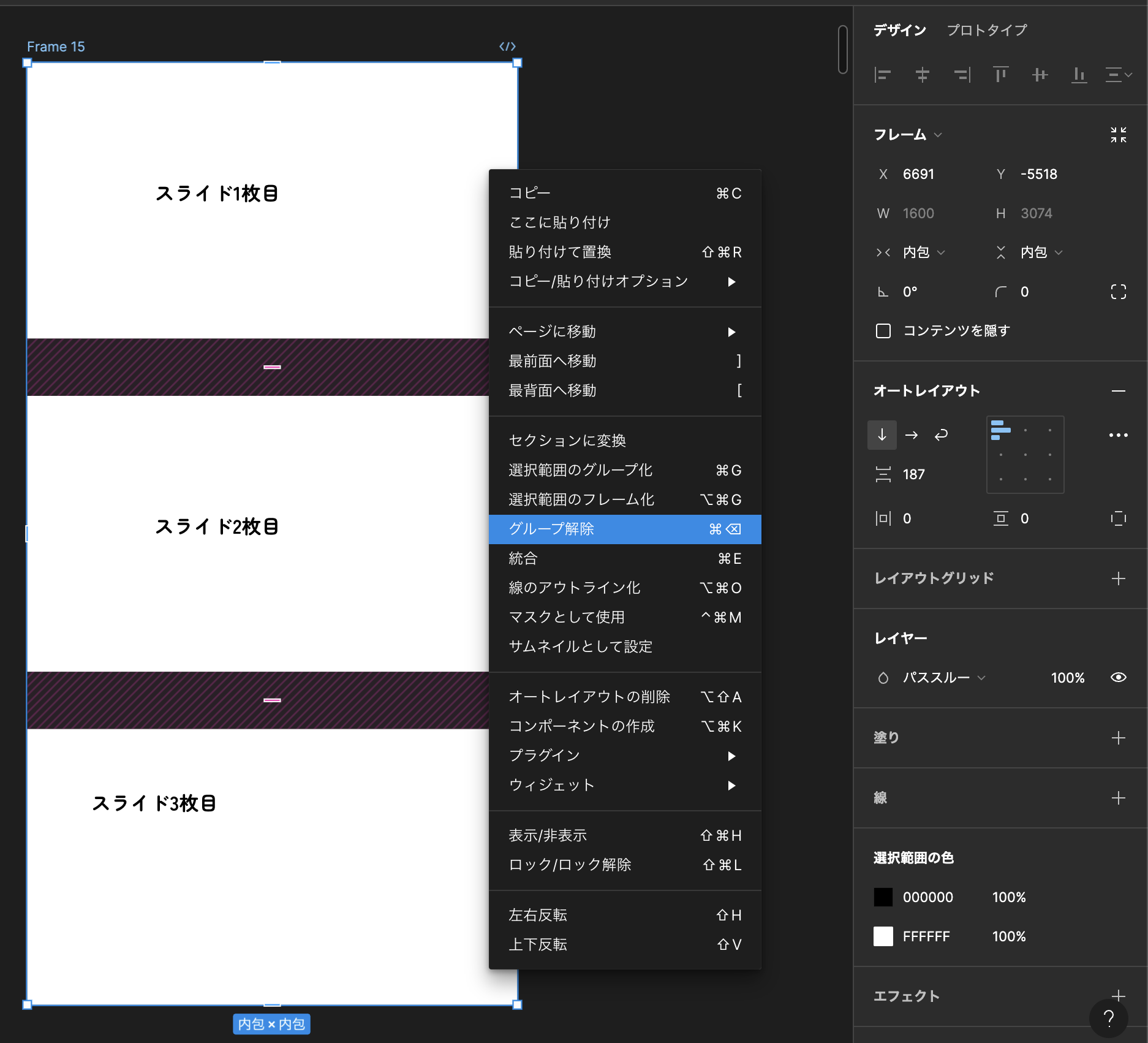This screenshot has height=1043, width=1148.
Task: Expand horizontal sizing 内包 dropdown
Action: pos(923,252)
